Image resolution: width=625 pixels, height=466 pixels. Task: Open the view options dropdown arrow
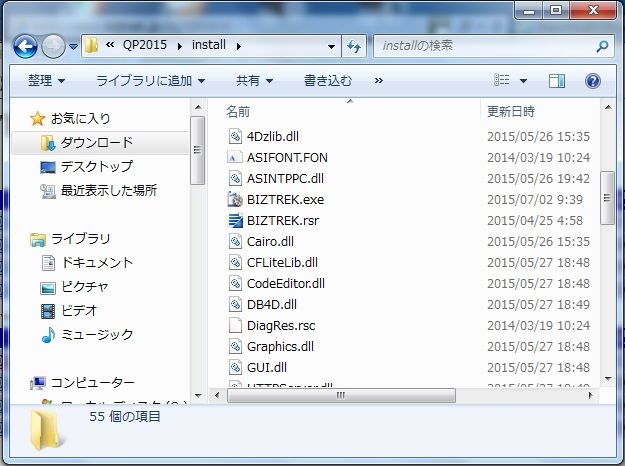coord(523,81)
